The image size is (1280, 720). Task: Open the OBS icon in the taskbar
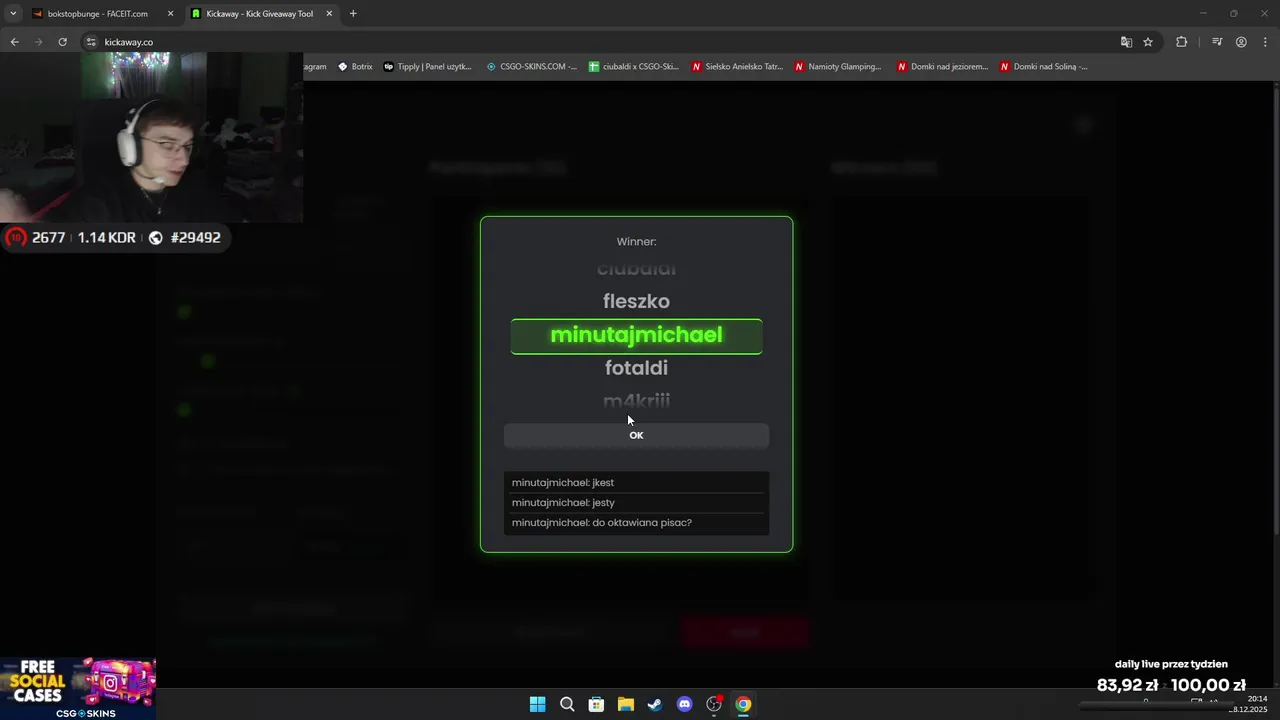[x=714, y=704]
